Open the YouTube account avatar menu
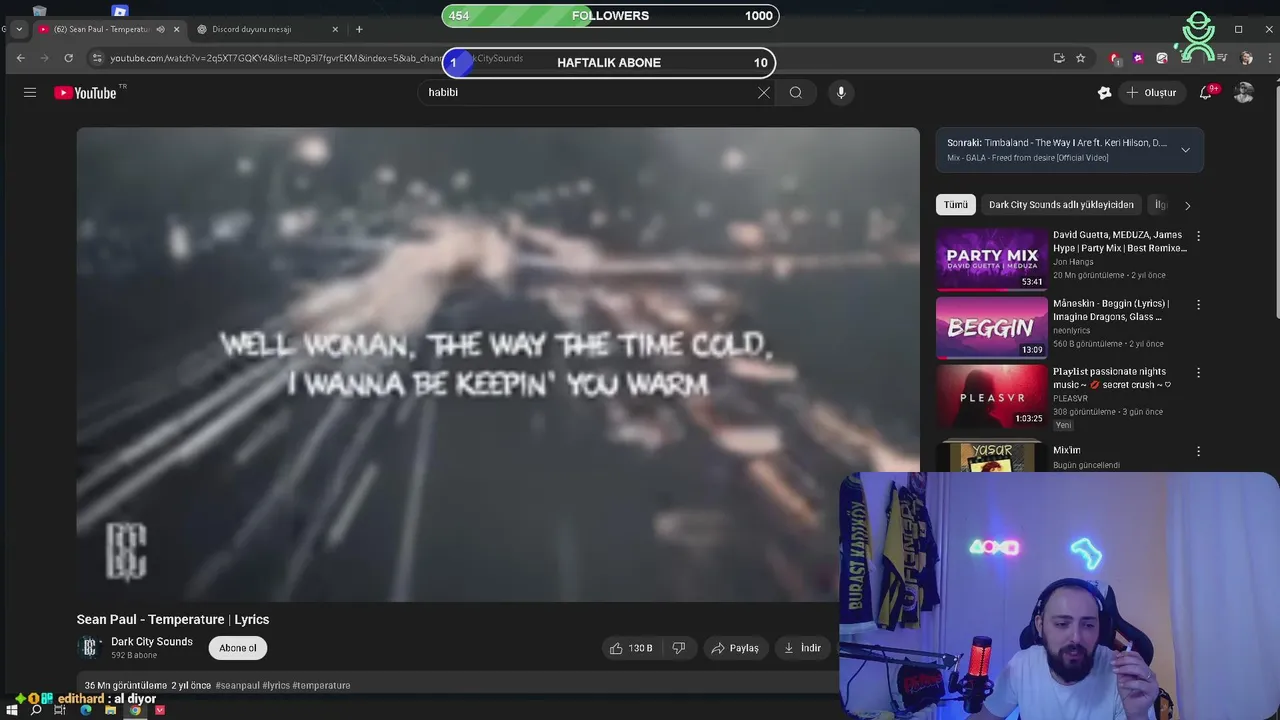The height and width of the screenshot is (720, 1280). (x=1244, y=92)
